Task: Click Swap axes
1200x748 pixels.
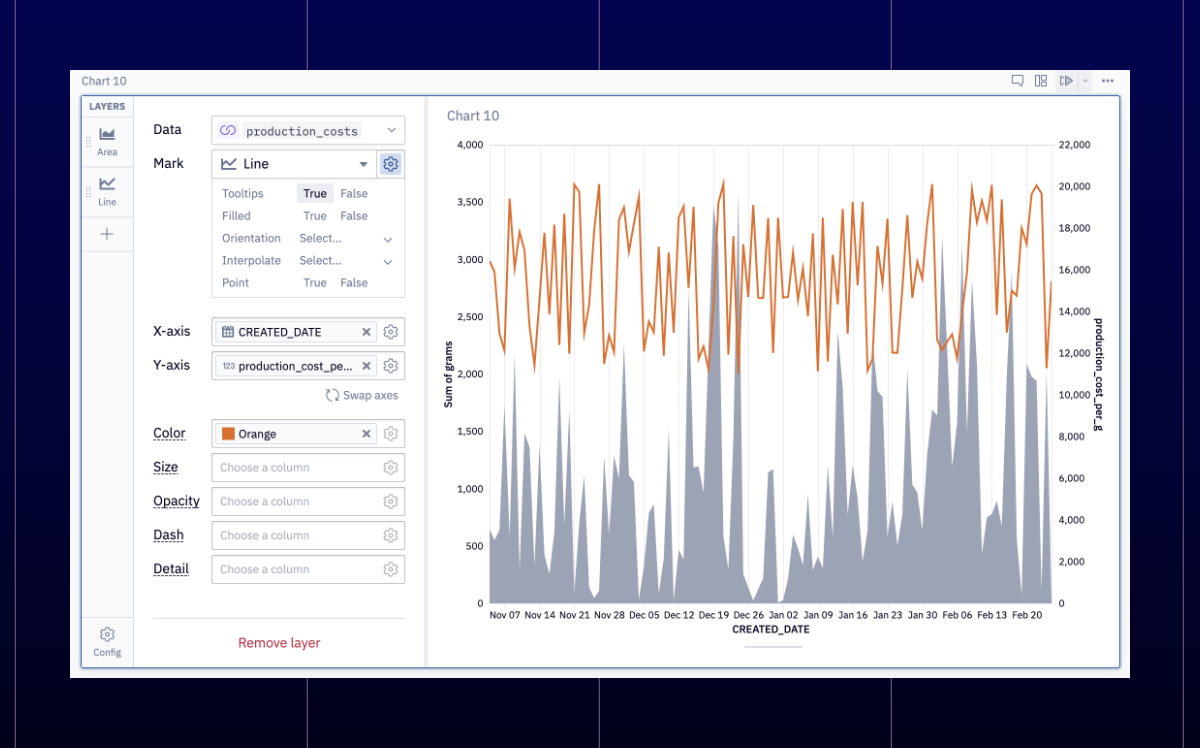Action: [x=362, y=395]
